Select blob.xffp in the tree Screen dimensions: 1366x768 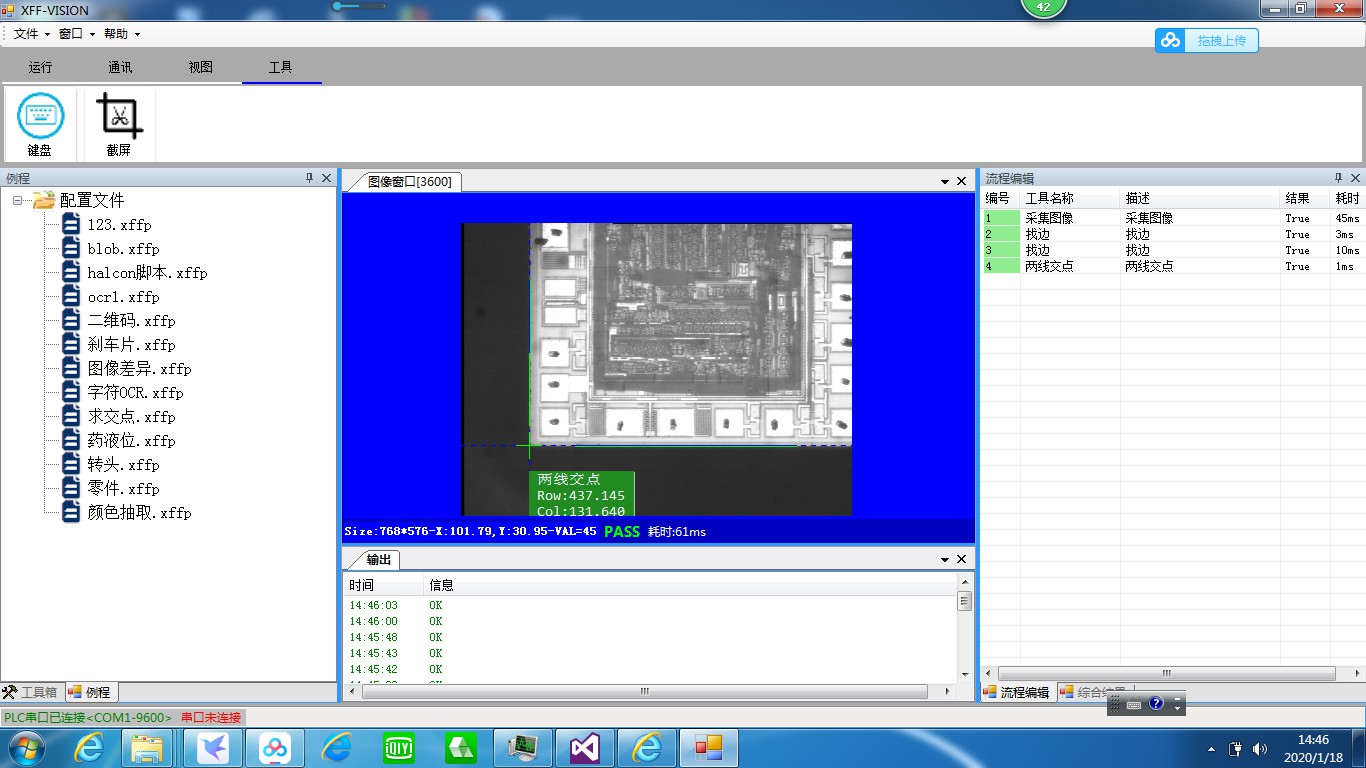tap(123, 249)
